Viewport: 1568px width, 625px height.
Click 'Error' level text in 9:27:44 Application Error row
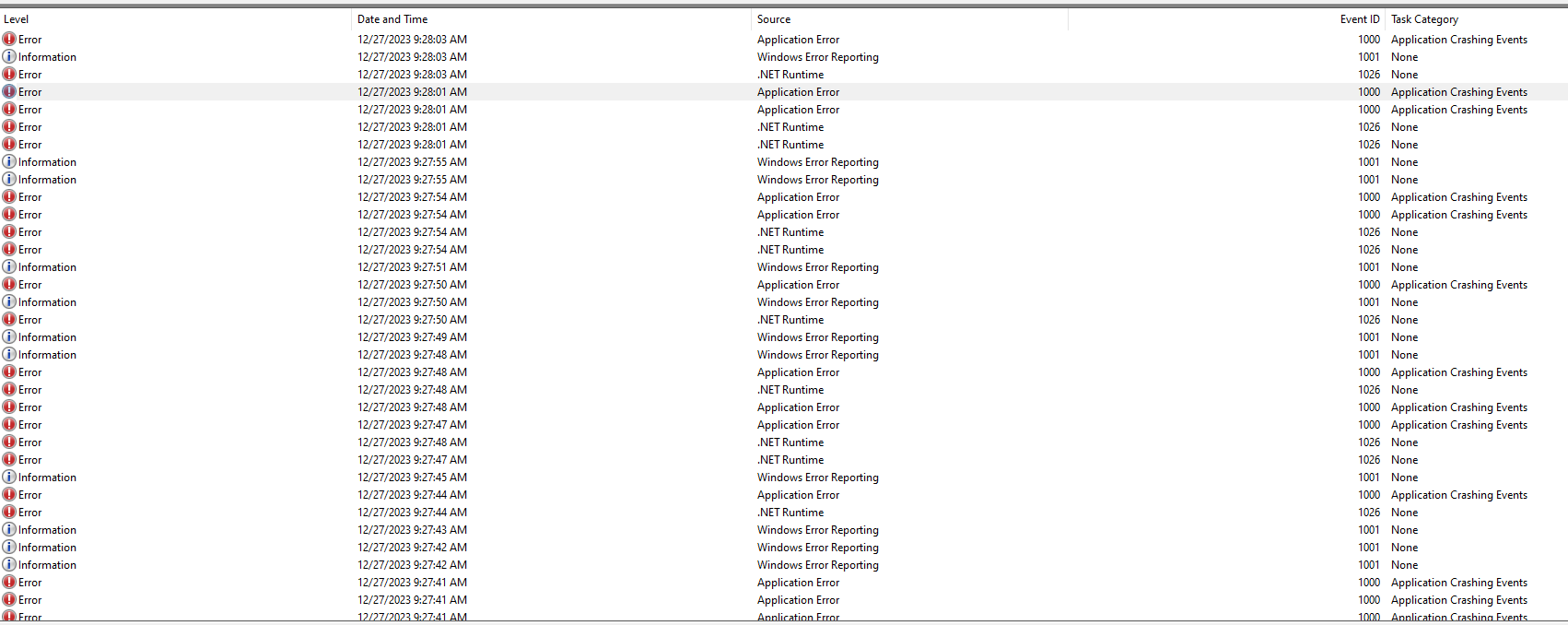click(x=29, y=495)
